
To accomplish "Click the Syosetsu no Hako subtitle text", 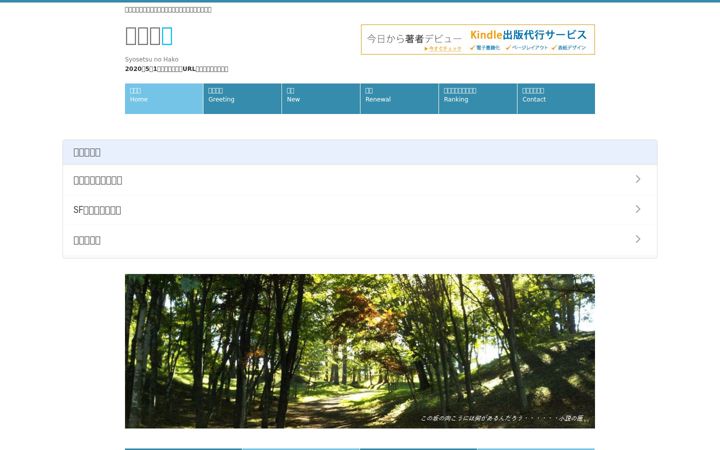I will 152,59.
